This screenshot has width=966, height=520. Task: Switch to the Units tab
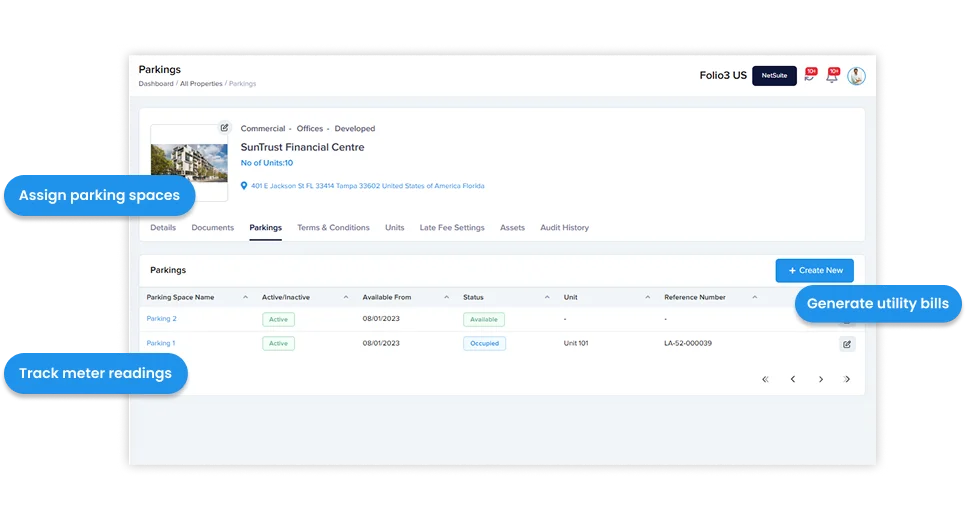pyautogui.click(x=394, y=227)
